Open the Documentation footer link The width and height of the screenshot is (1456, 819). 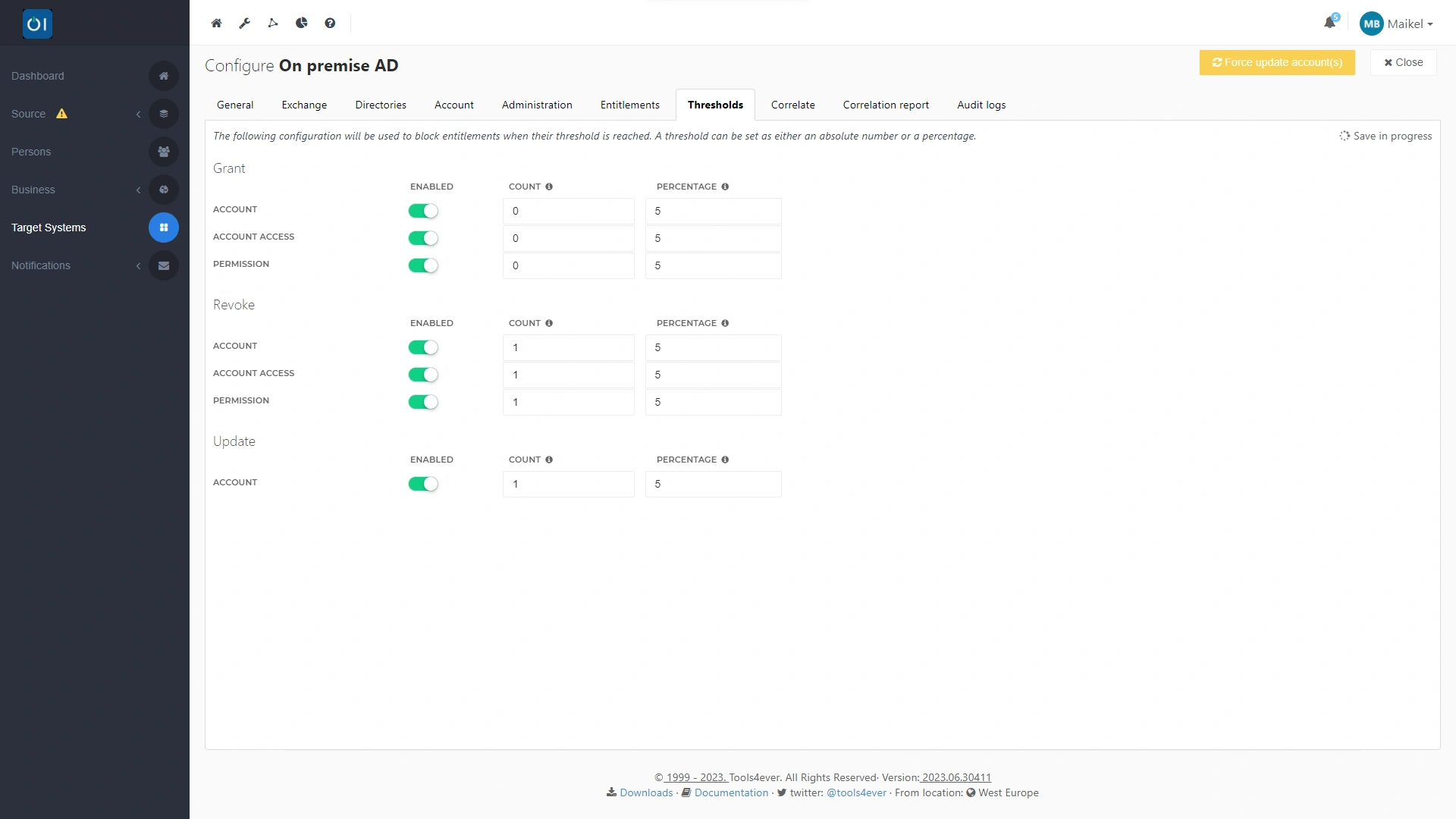click(731, 792)
